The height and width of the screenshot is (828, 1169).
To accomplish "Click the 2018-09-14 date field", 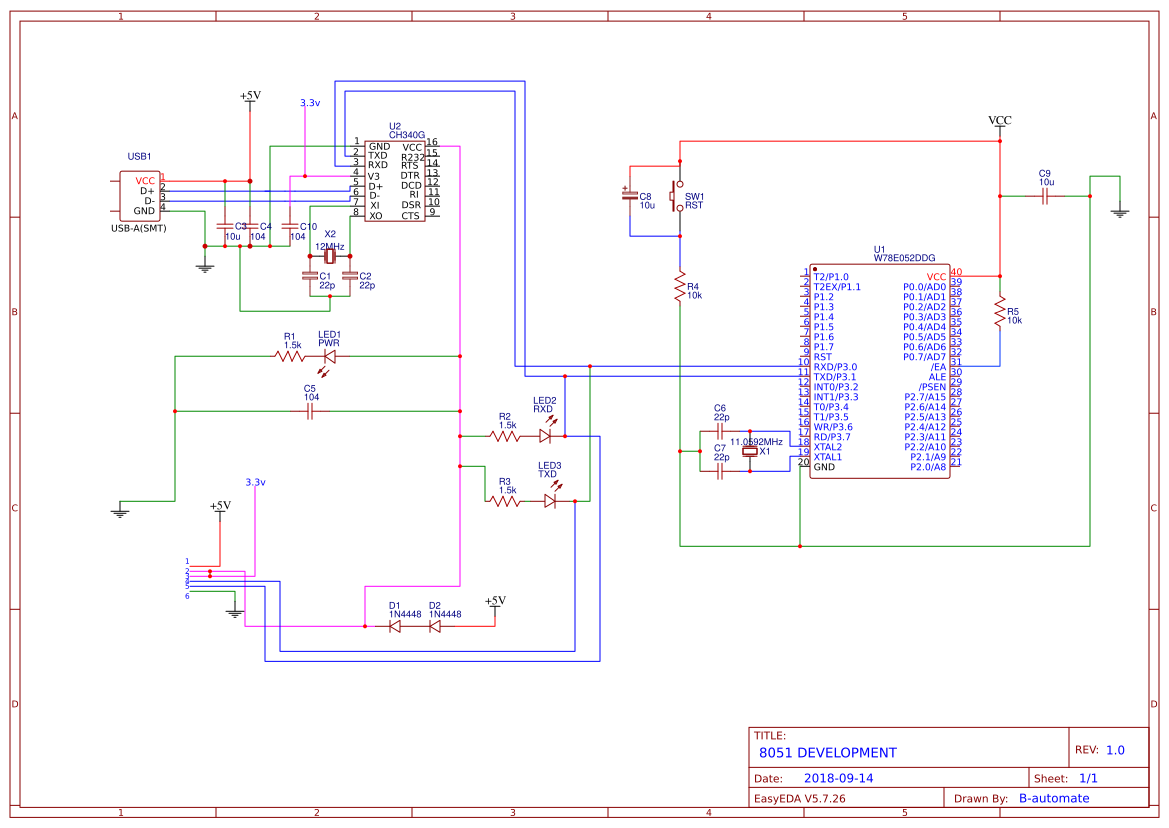I will (x=841, y=777).
